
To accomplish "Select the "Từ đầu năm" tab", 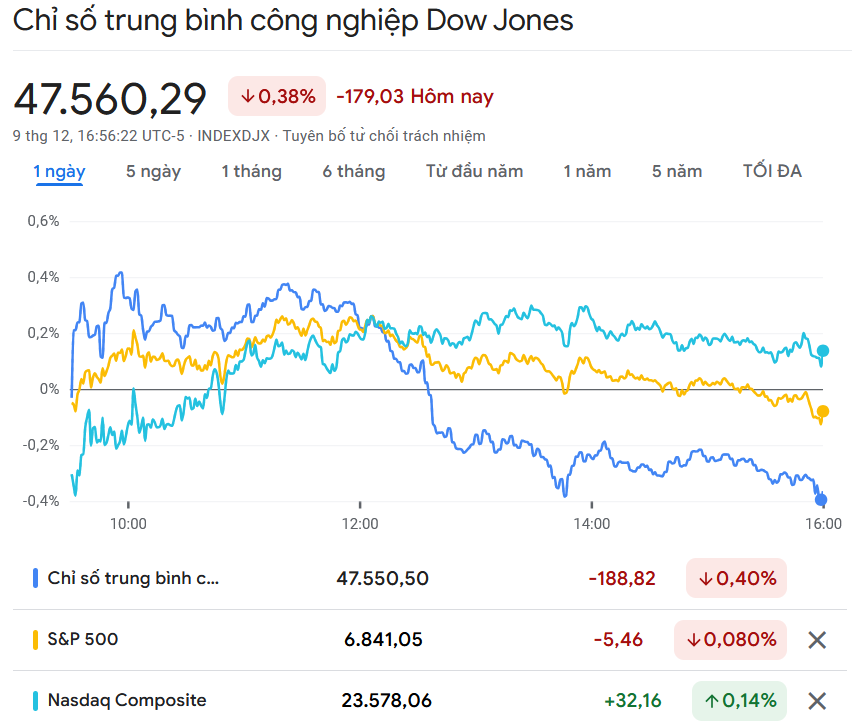I will point(474,171).
